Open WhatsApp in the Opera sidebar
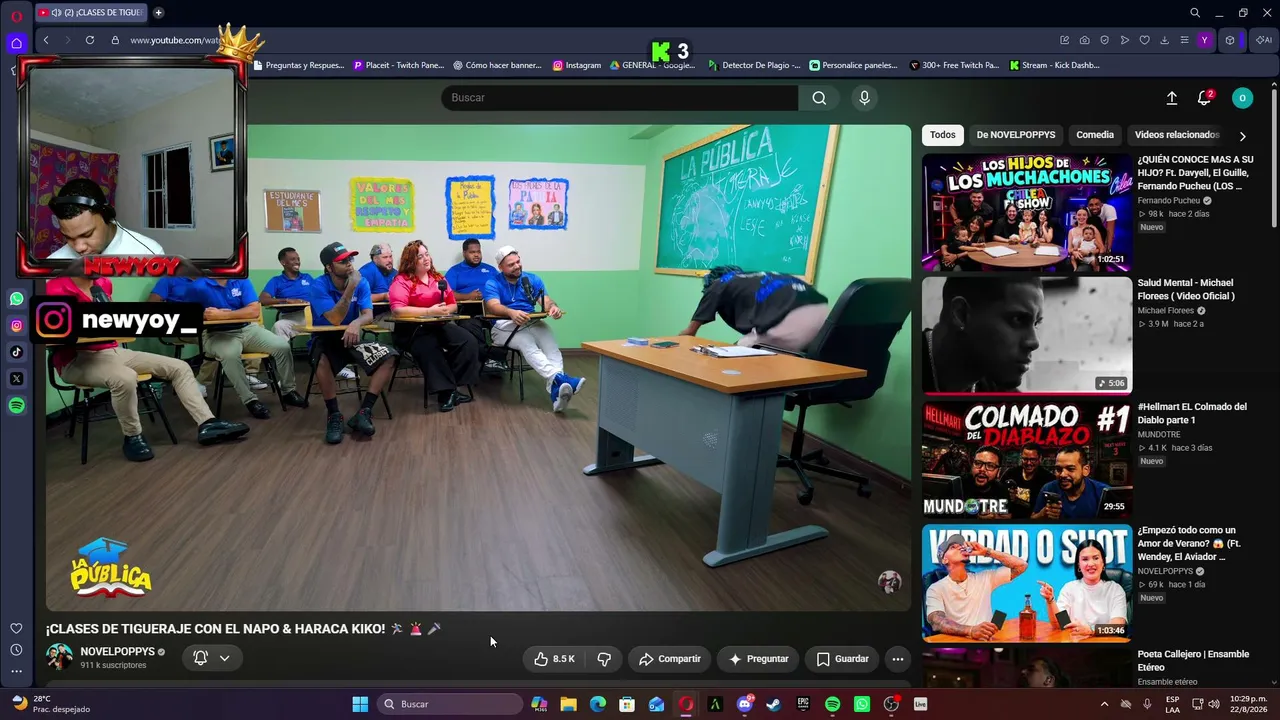Image resolution: width=1280 pixels, height=720 pixels. [16, 299]
